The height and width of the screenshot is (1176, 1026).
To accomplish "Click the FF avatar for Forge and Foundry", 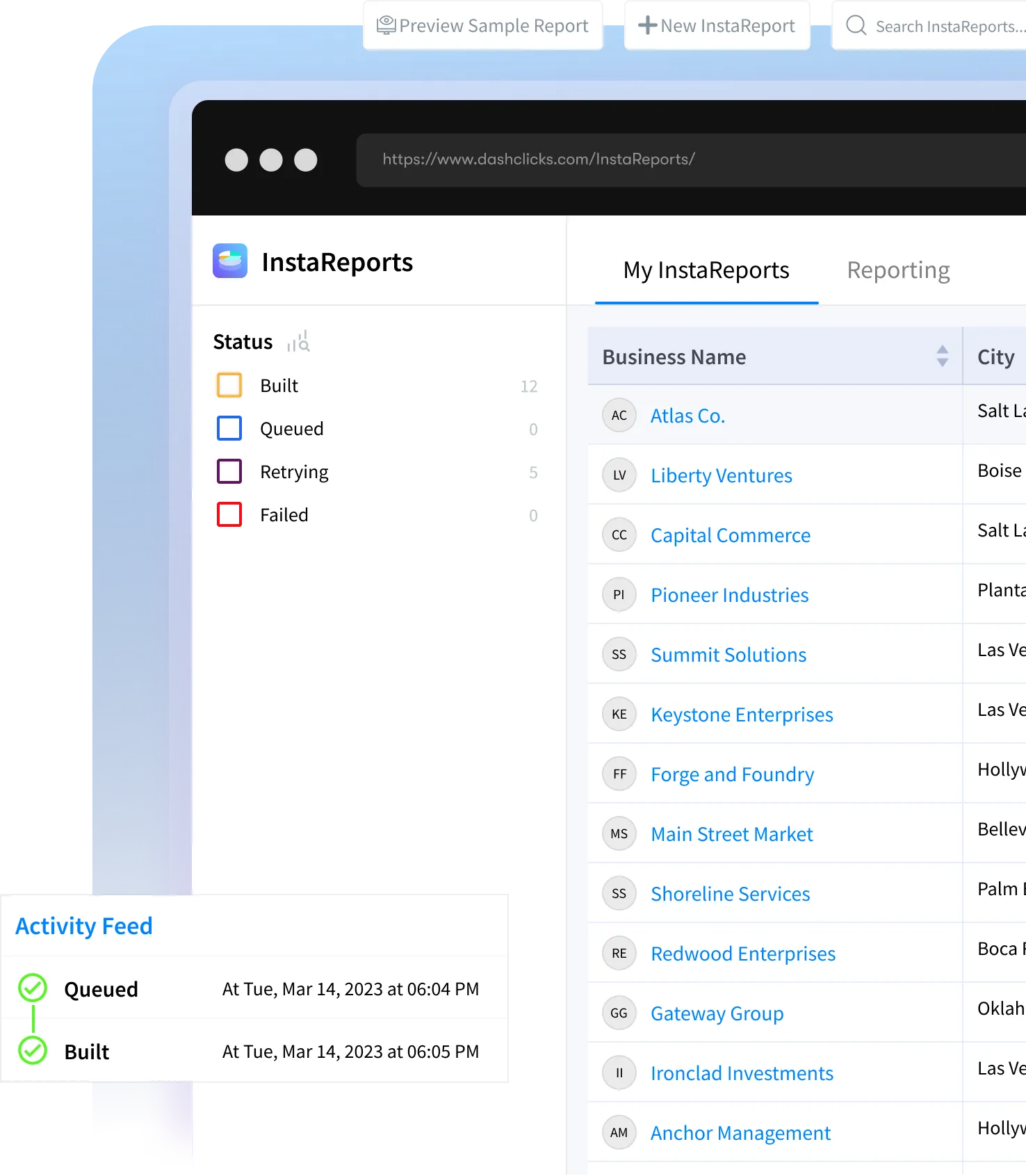I will click(619, 774).
